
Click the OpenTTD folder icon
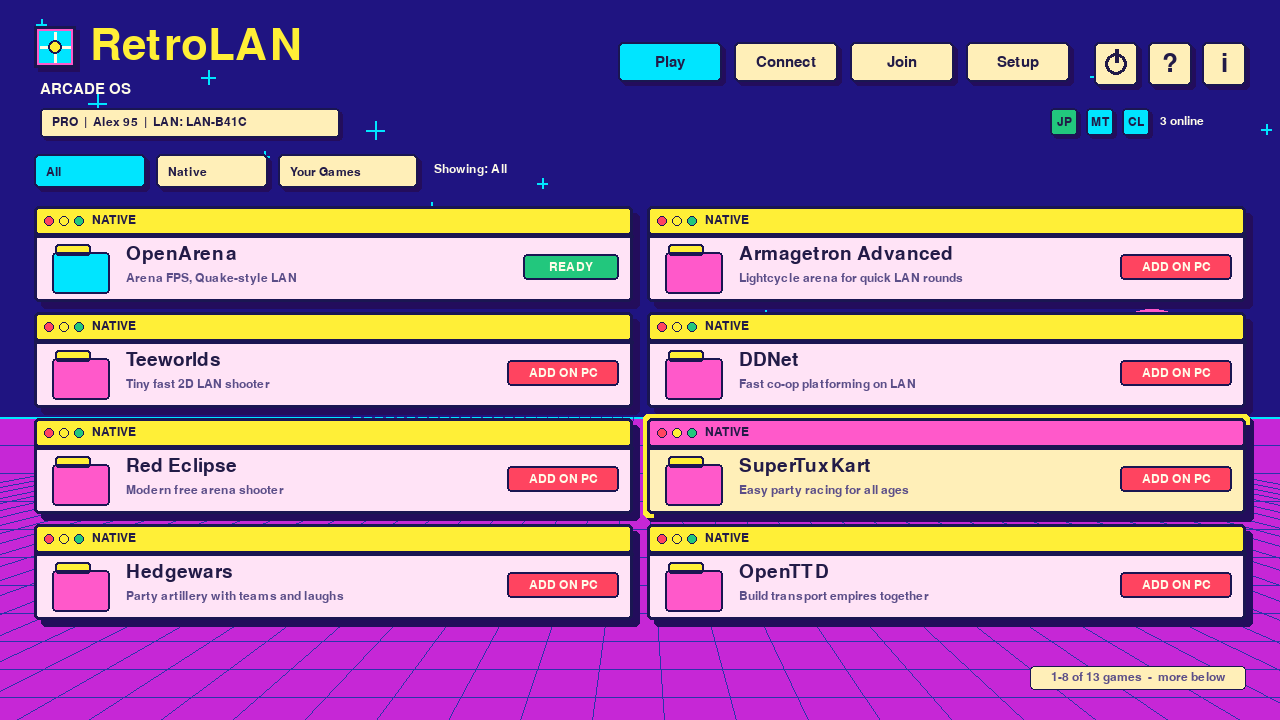(x=694, y=587)
